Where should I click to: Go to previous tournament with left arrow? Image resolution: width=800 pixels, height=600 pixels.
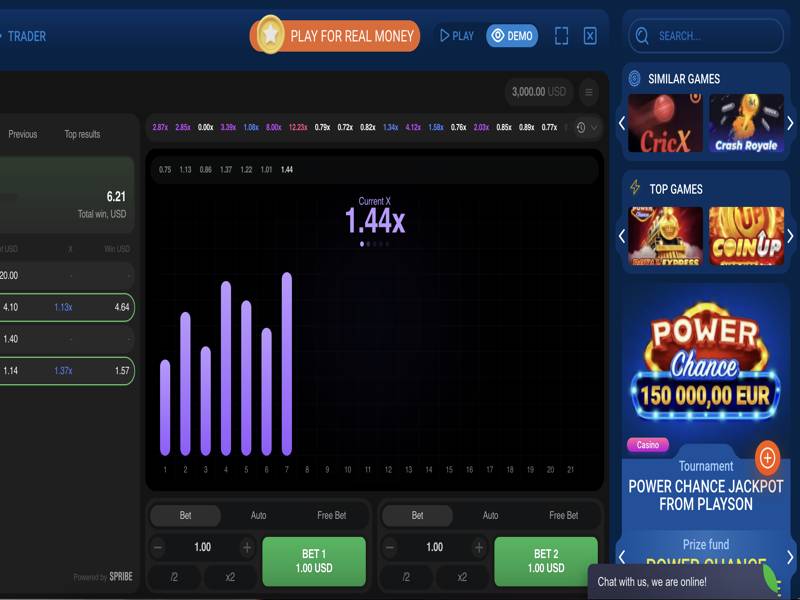(x=622, y=557)
